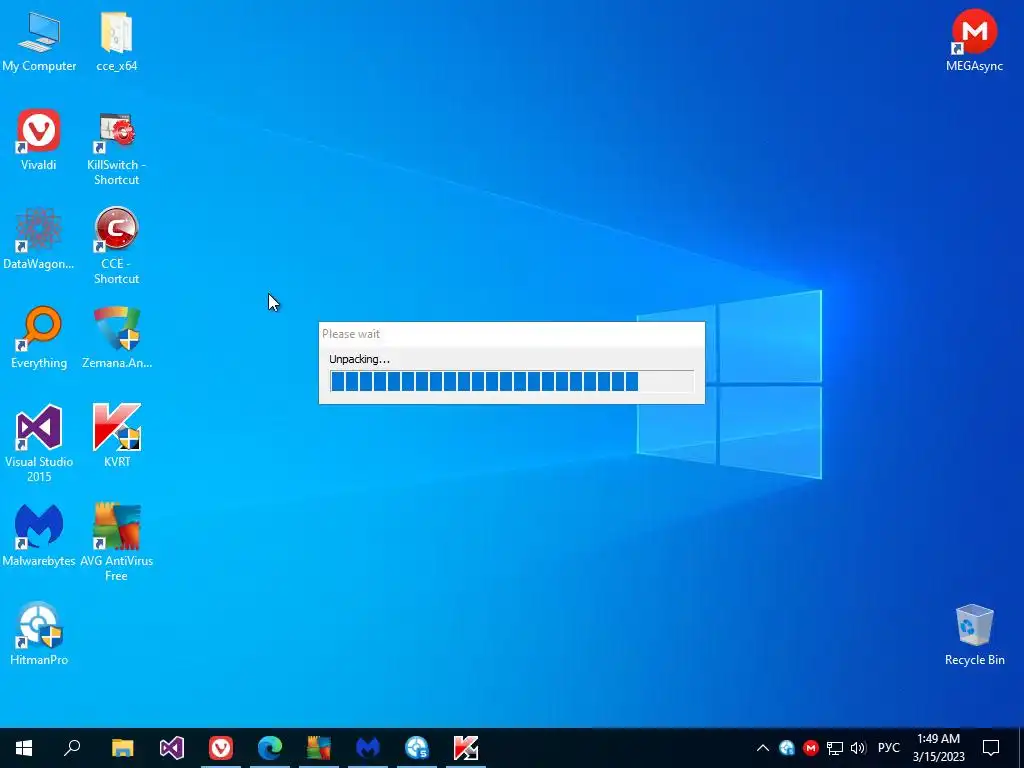This screenshot has height=768, width=1024.
Task: Select the KVRT desktop icon
Action: coord(116,436)
